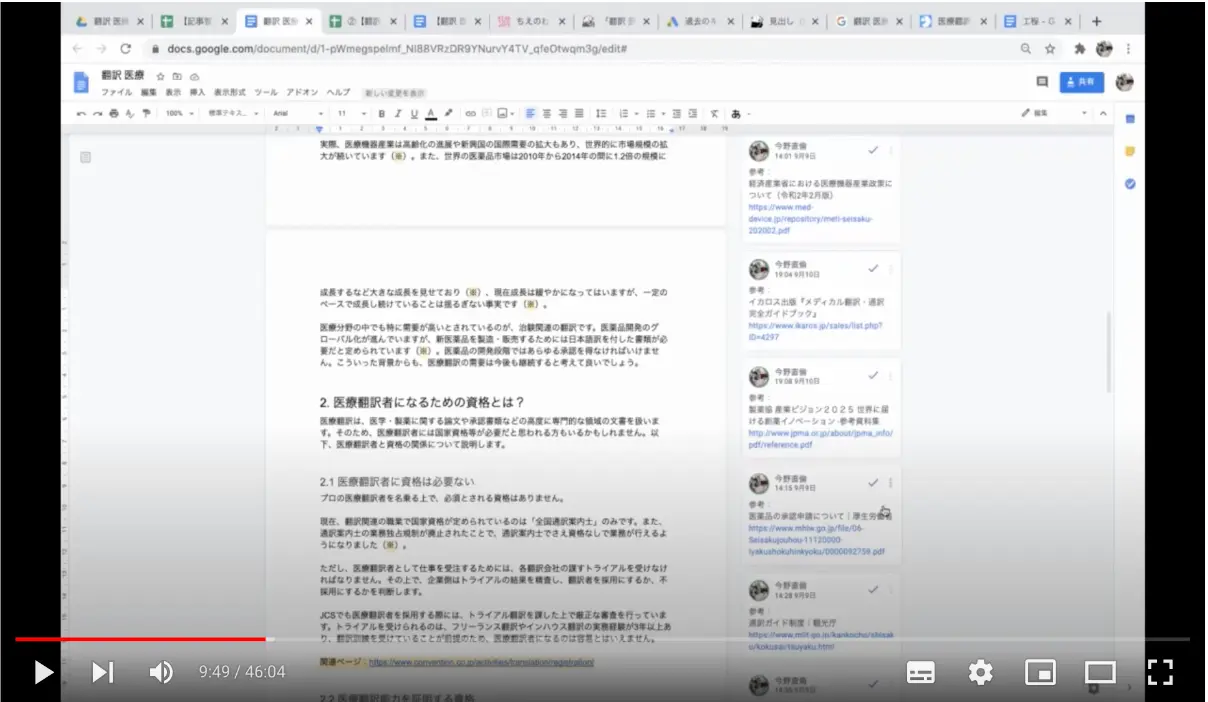Toggle bold formatting
1208x702 pixels.
tap(381, 113)
